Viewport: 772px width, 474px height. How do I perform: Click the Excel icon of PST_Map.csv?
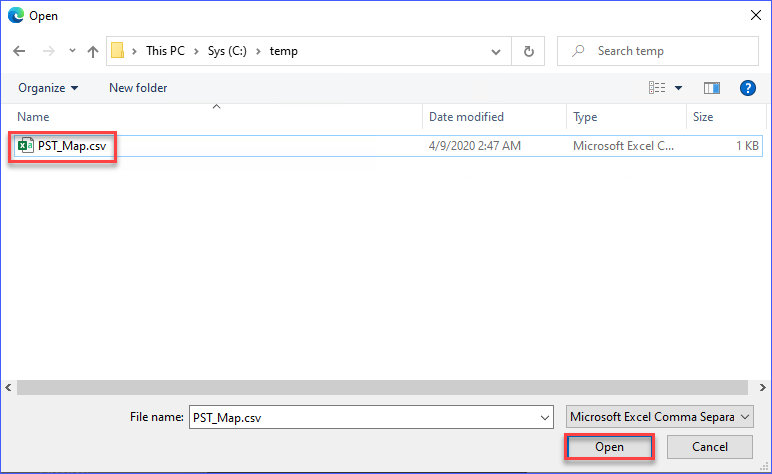(26, 146)
